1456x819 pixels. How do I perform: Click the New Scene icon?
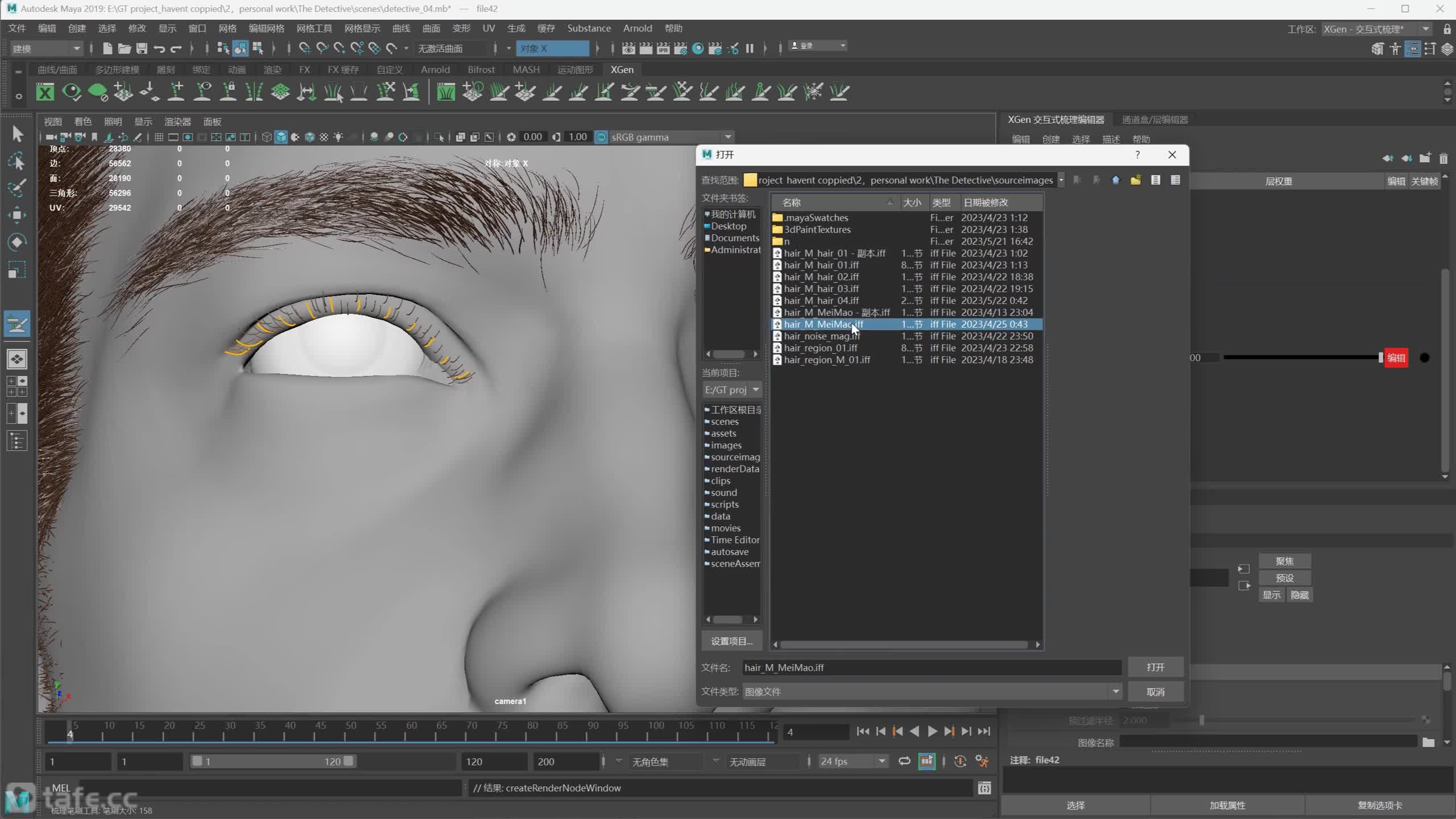pyautogui.click(x=107, y=48)
